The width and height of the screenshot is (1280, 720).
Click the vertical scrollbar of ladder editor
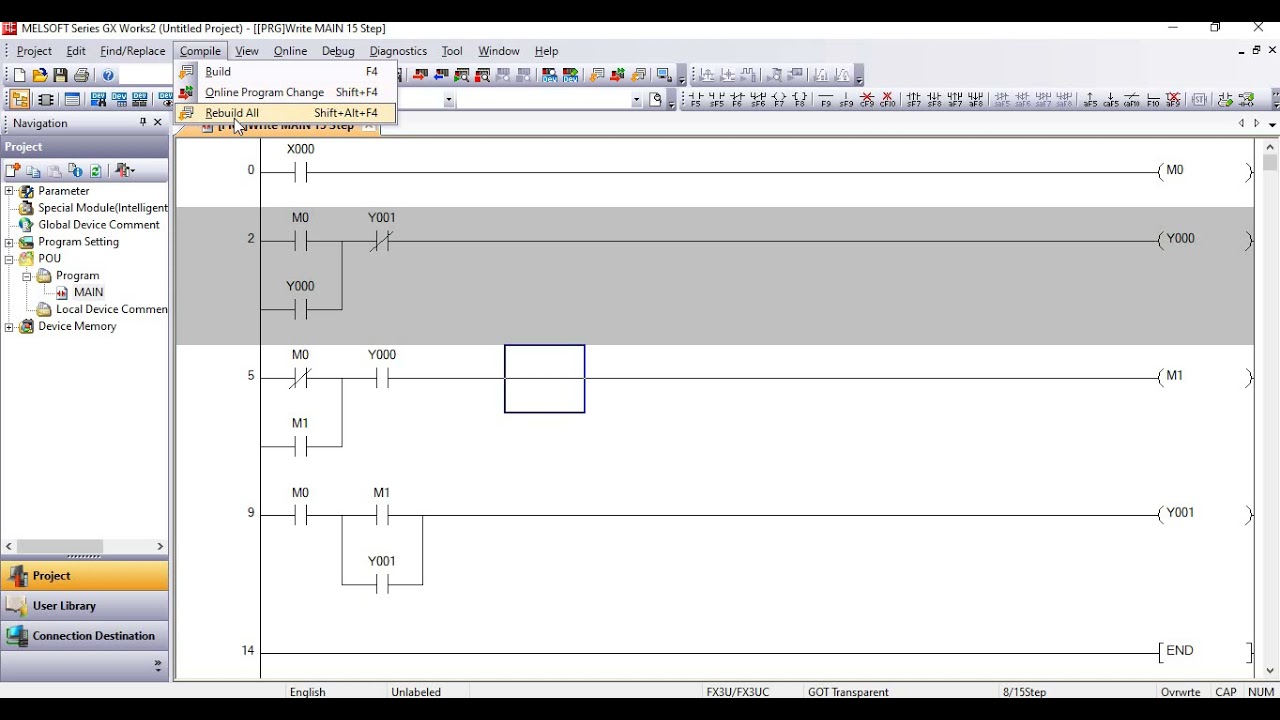coord(1270,410)
